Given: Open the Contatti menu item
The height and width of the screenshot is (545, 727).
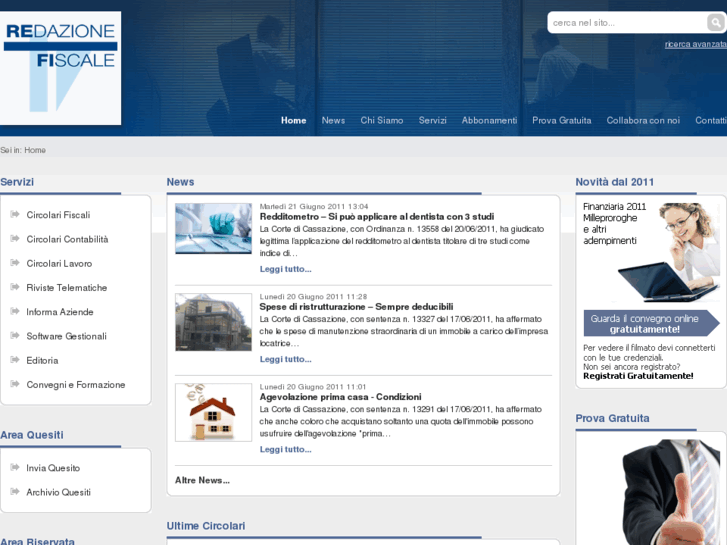Looking at the screenshot, I should pos(711,120).
